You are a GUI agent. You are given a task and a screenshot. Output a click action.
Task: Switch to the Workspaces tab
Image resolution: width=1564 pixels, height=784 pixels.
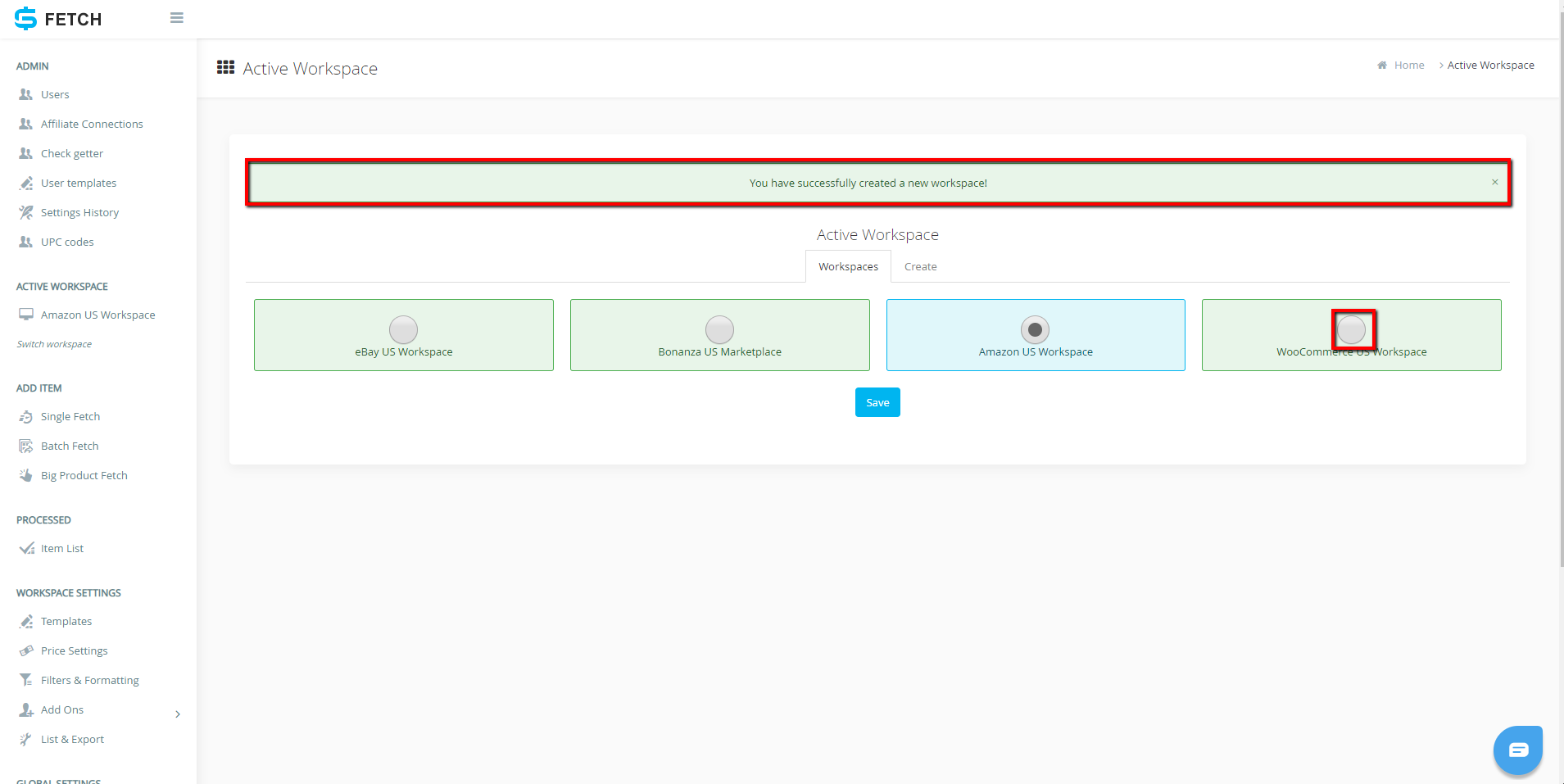(848, 266)
